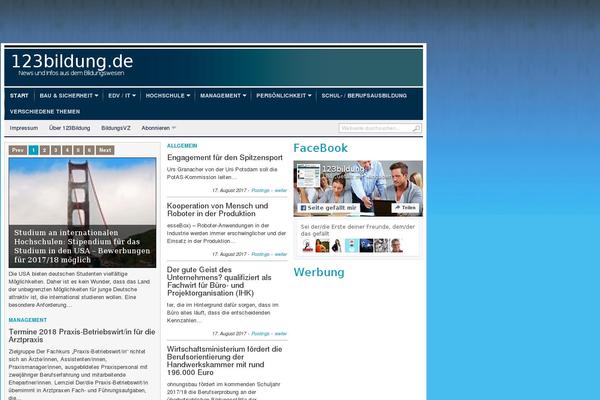Click Seite gefällt mir Facebook button
This screenshot has height=400, width=600.
pos(329,207)
